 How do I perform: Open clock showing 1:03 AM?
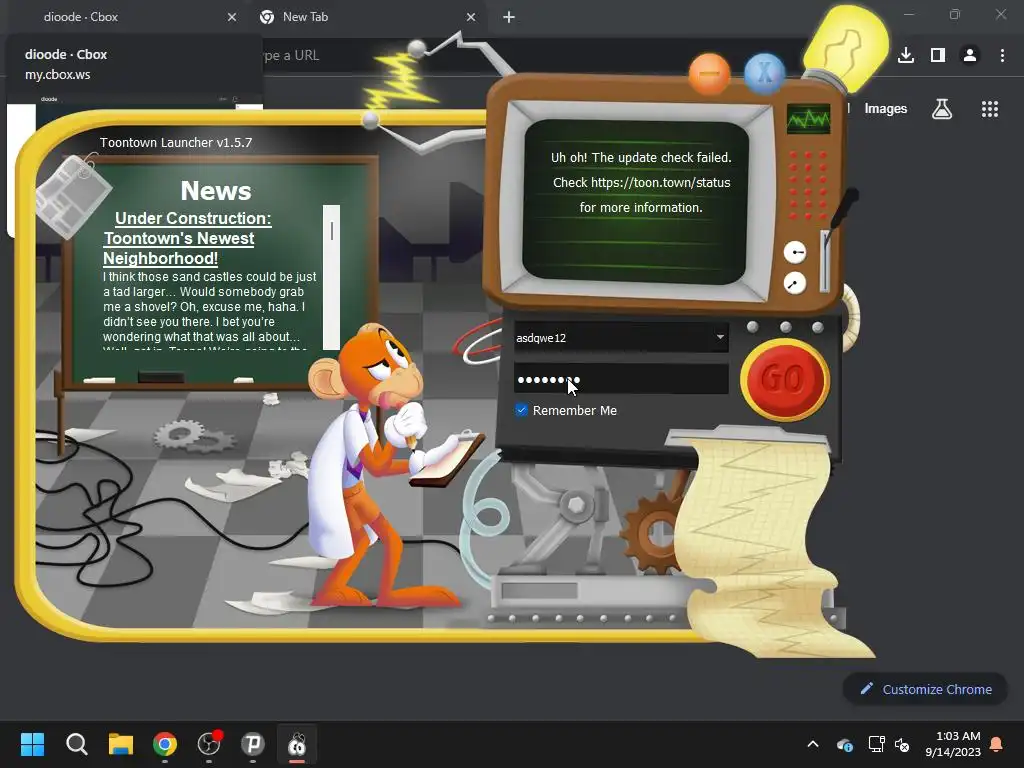(953, 744)
